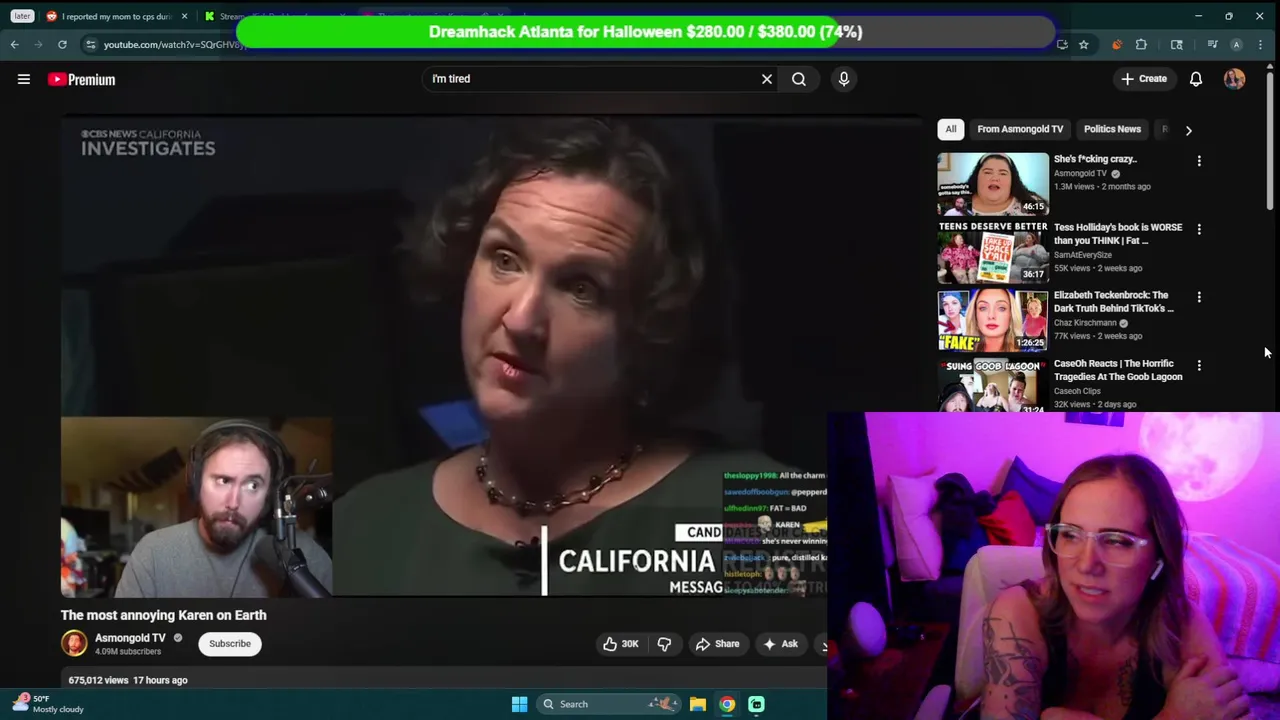Image resolution: width=1280 pixels, height=720 pixels.
Task: Subscribe to Asmongold TV
Action: [230, 644]
